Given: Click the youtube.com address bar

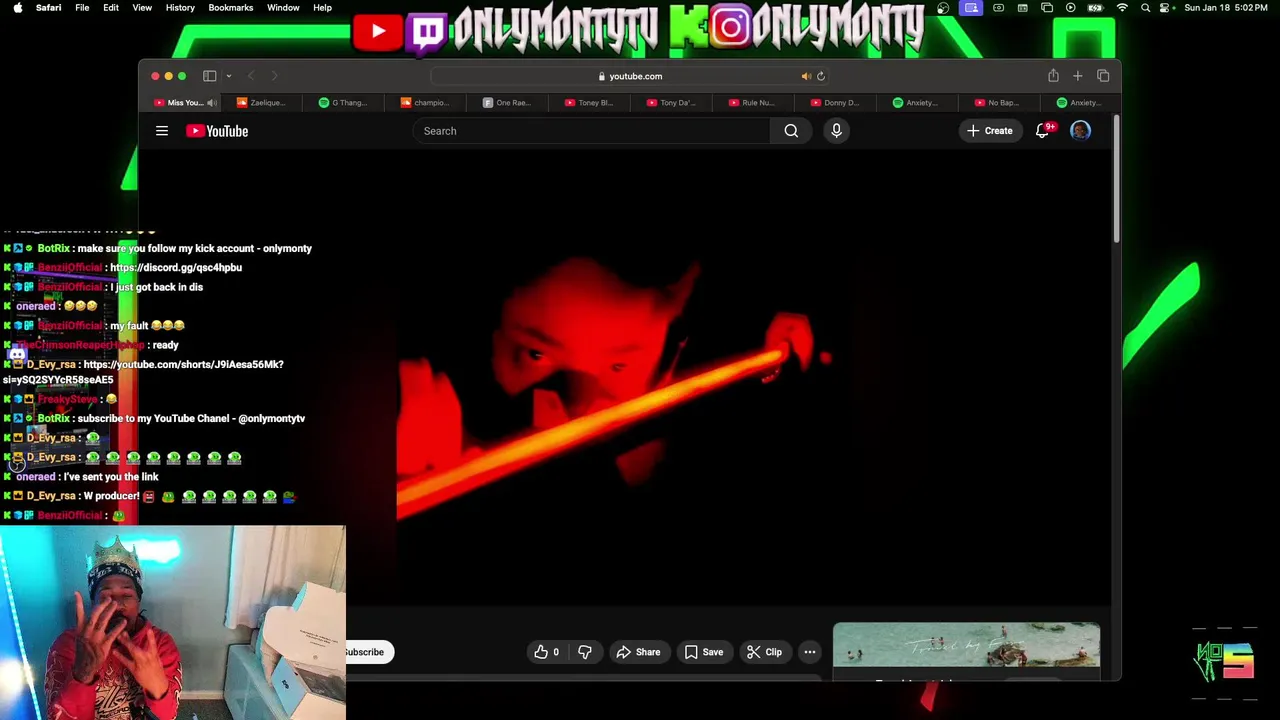Looking at the screenshot, I should pos(630,76).
